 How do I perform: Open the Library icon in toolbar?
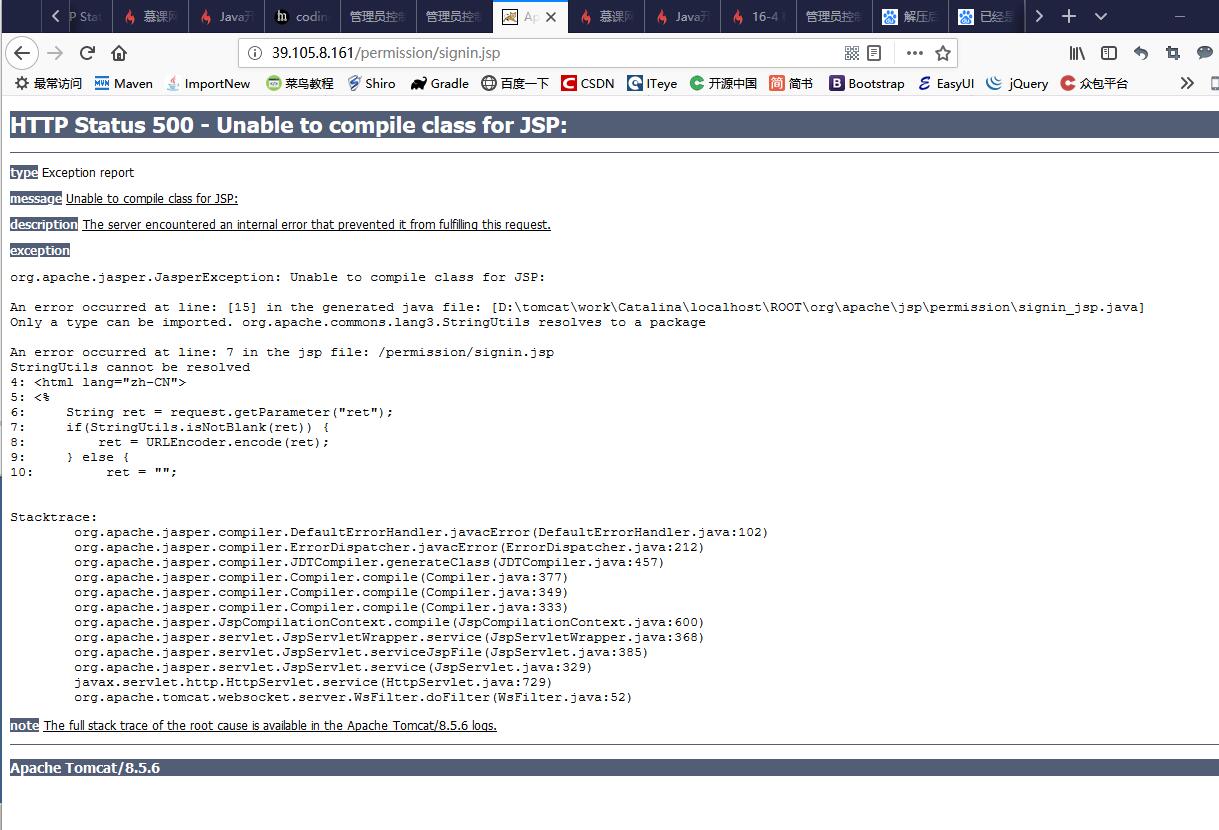tap(1077, 53)
